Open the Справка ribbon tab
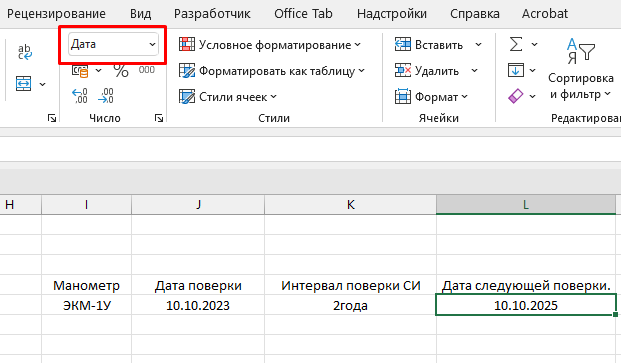This screenshot has height=363, width=621. tap(474, 14)
